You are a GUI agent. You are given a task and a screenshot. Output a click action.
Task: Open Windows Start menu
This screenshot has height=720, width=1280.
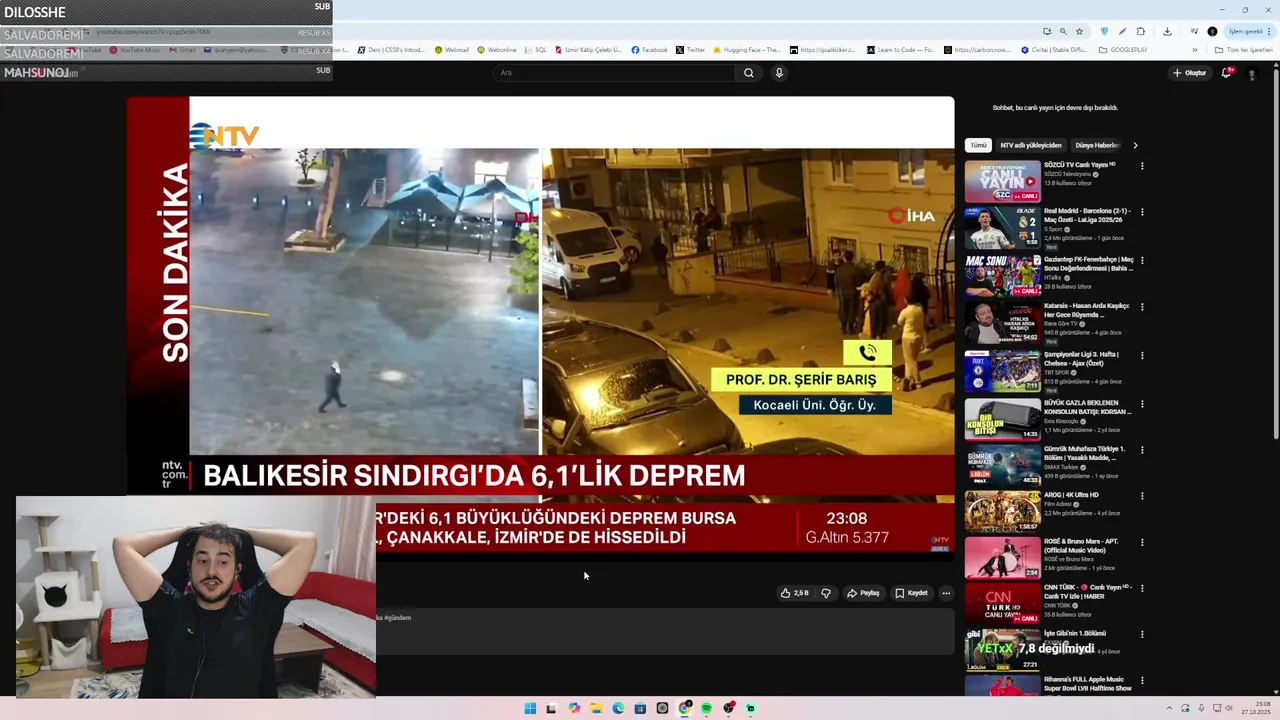(x=530, y=708)
